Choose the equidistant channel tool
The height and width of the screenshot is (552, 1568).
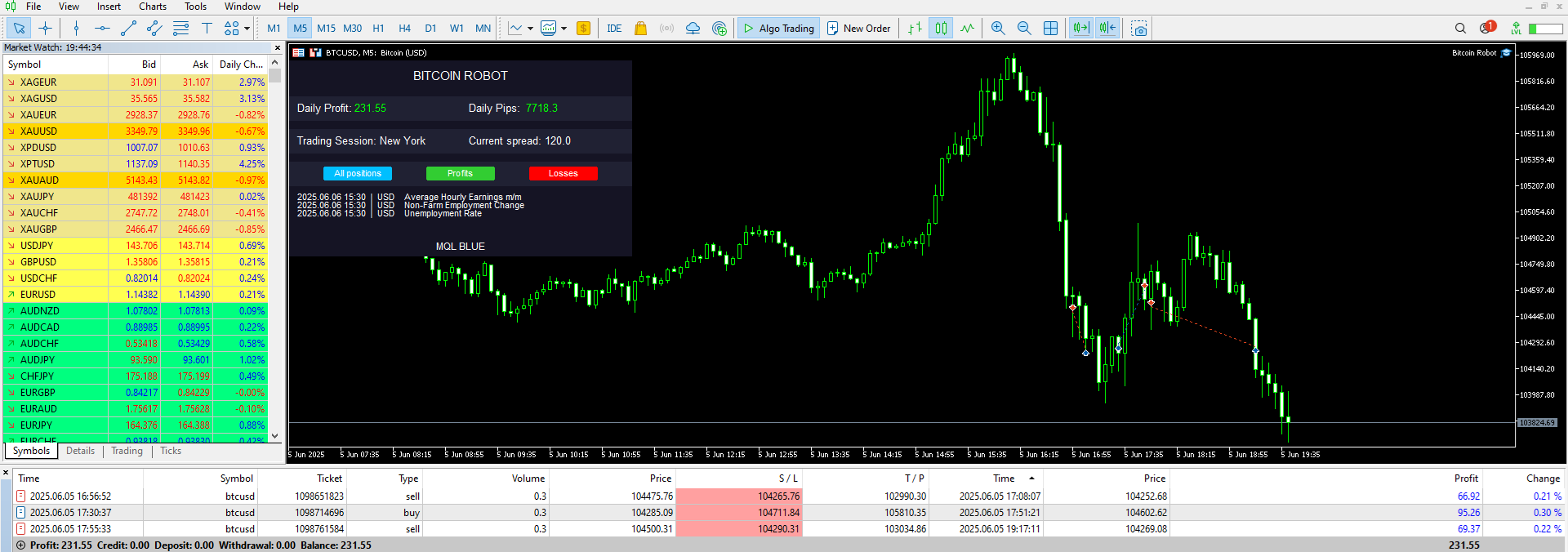(154, 29)
